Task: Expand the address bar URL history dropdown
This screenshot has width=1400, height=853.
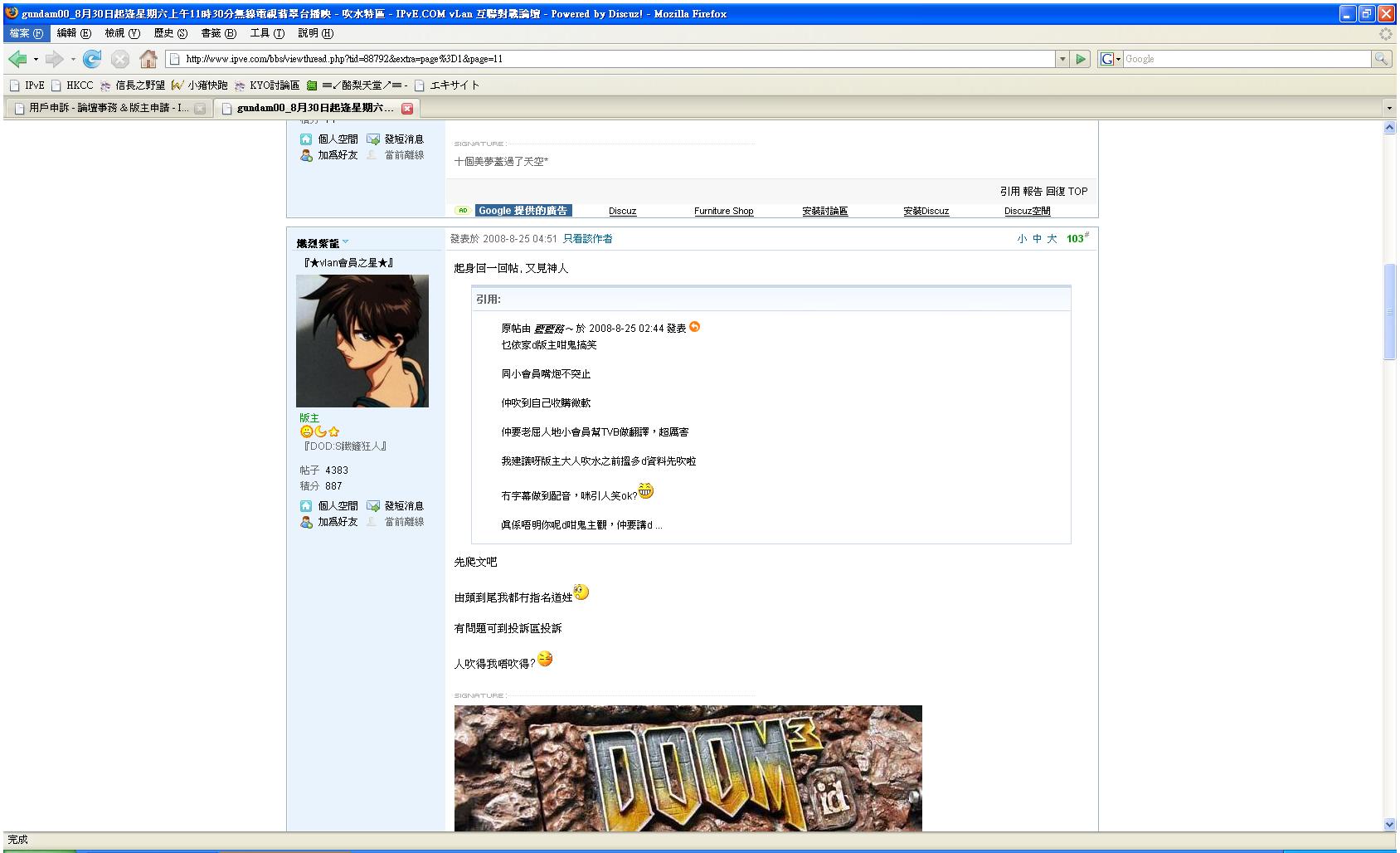Action: 1062,59
